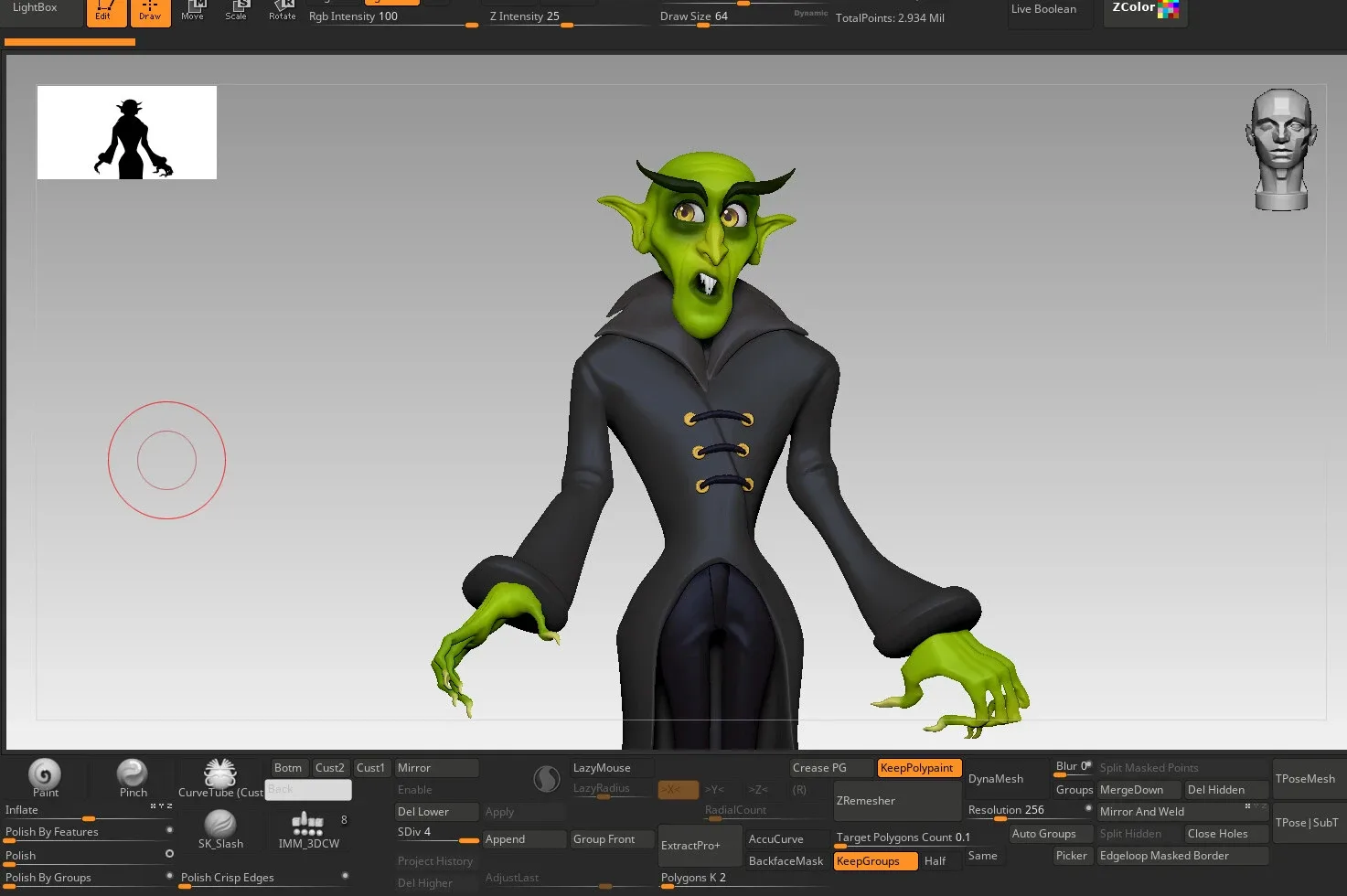Image resolution: width=1347 pixels, height=896 pixels.
Task: Open the Picker options
Action: tap(1071, 856)
